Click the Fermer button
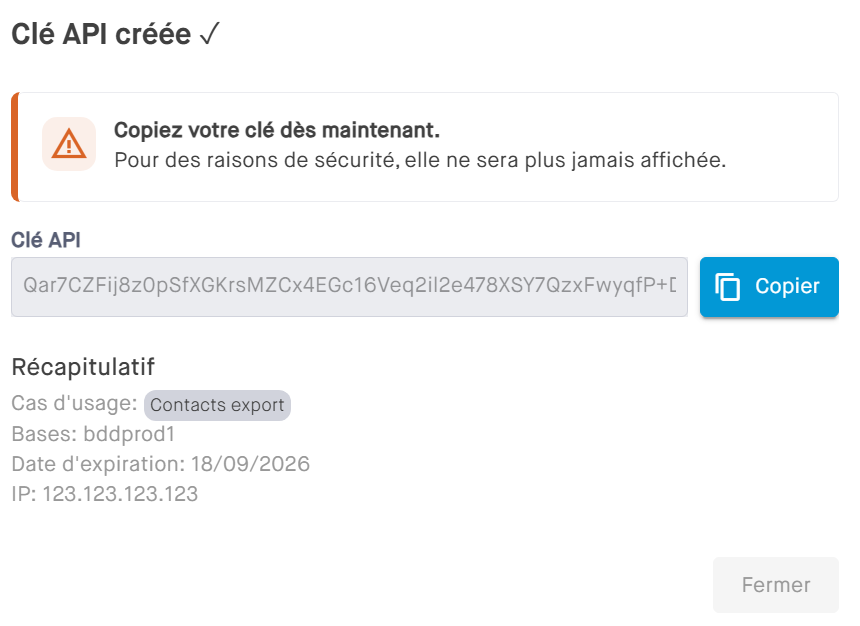The image size is (860, 626). point(775,585)
